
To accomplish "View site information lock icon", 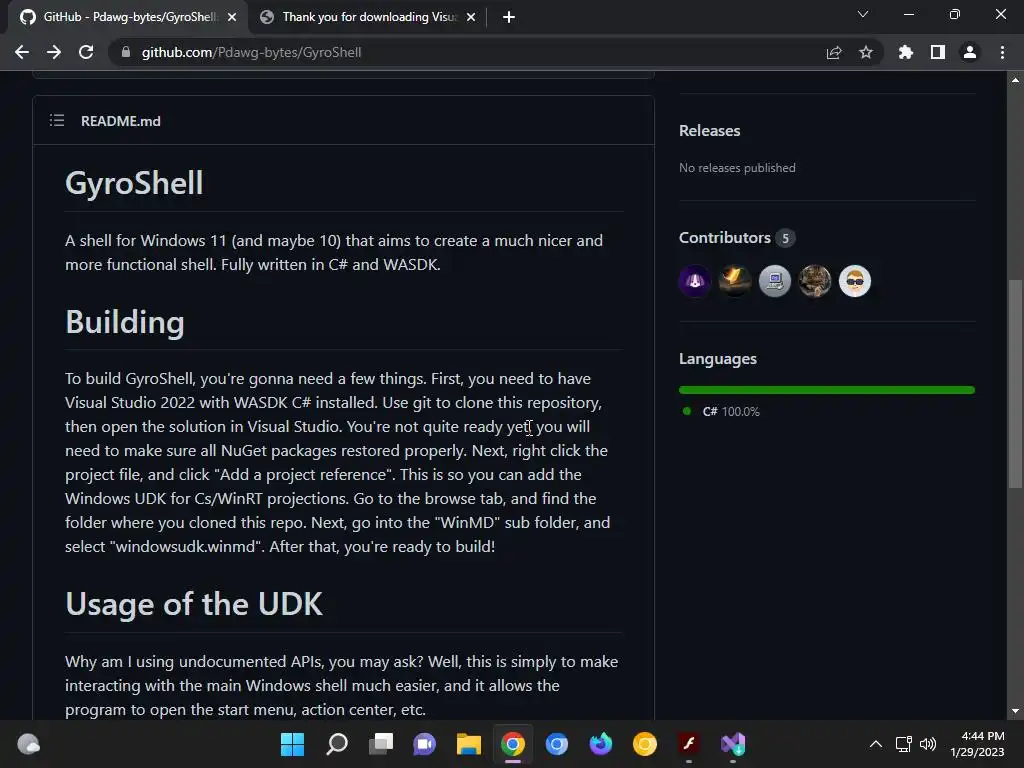I will 126,52.
